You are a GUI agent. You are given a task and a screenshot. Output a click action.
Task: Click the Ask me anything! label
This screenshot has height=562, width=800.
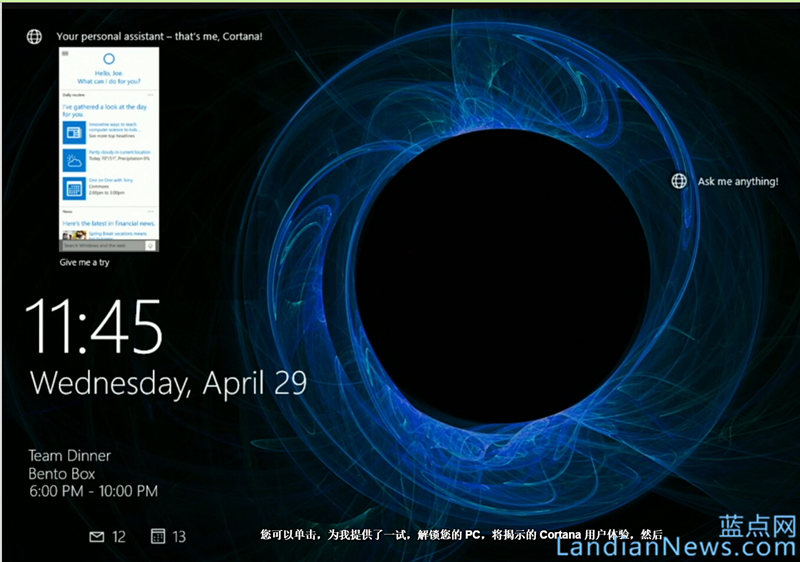[x=738, y=181]
